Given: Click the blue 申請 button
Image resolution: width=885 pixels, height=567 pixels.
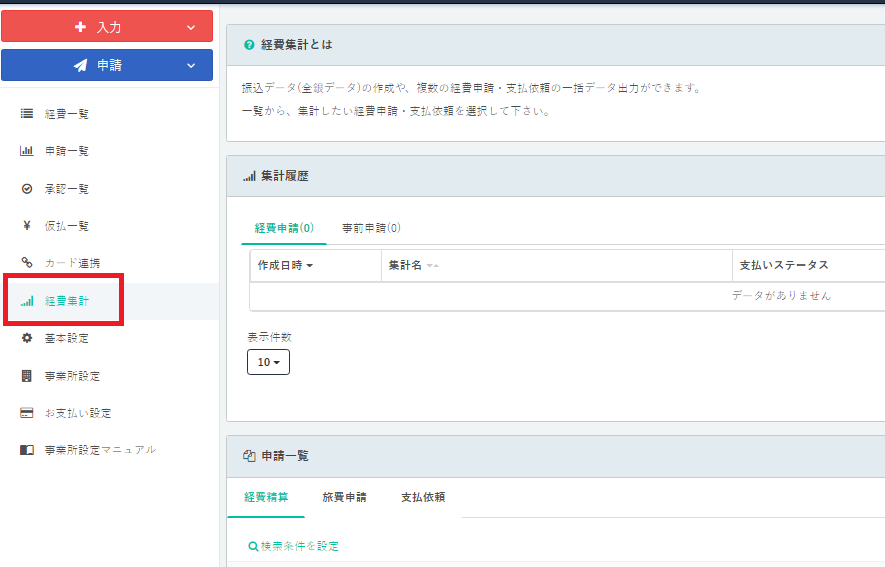Looking at the screenshot, I should click(x=107, y=65).
